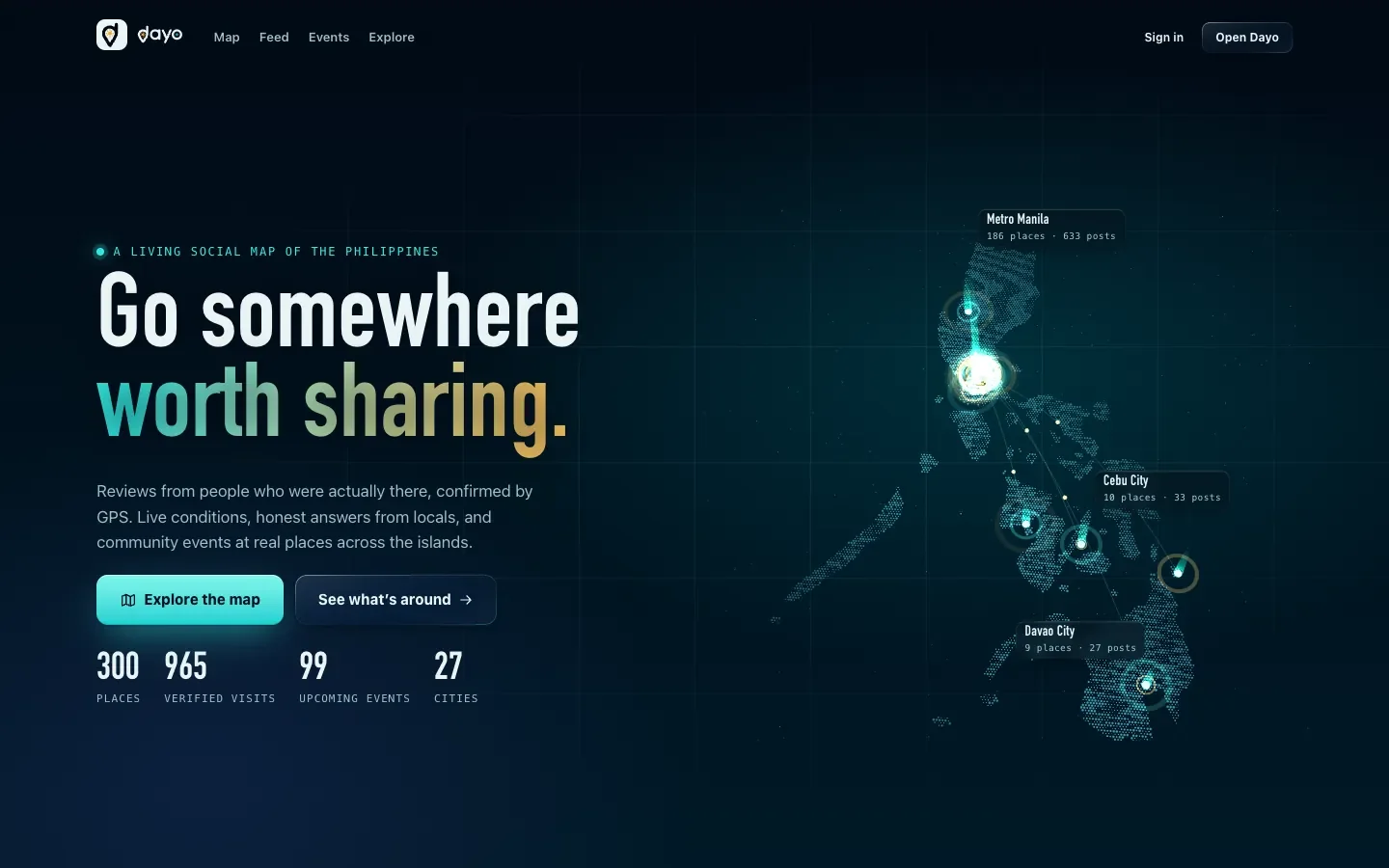Open the Cebu City label card
The height and width of the screenshot is (868, 1389).
click(x=1162, y=489)
